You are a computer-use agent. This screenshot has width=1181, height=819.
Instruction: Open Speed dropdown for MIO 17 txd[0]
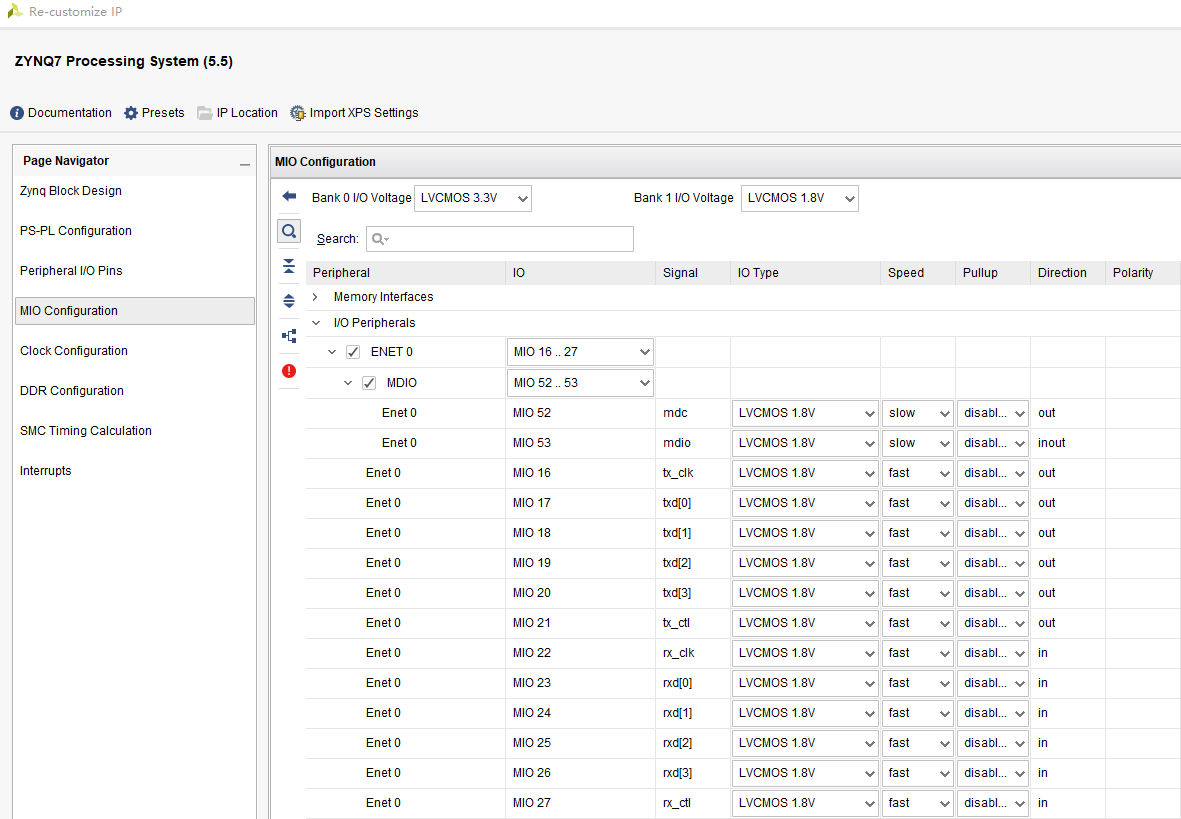click(917, 503)
